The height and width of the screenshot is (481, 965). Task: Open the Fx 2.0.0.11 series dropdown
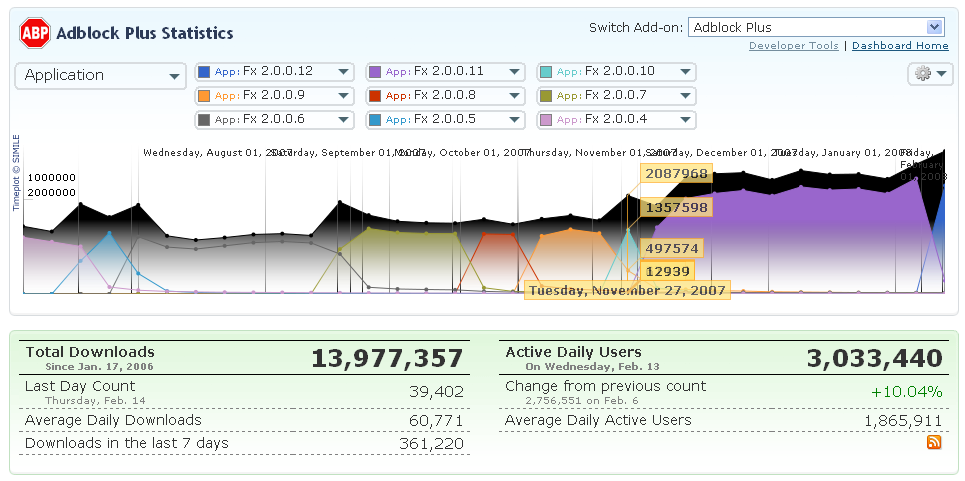446,71
